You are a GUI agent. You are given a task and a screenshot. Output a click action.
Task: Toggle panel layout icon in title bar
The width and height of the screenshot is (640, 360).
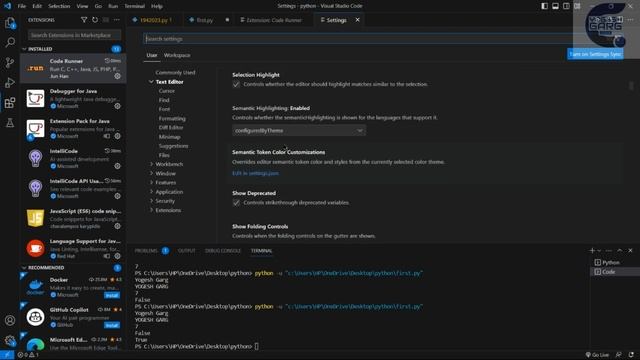[x=556, y=6]
